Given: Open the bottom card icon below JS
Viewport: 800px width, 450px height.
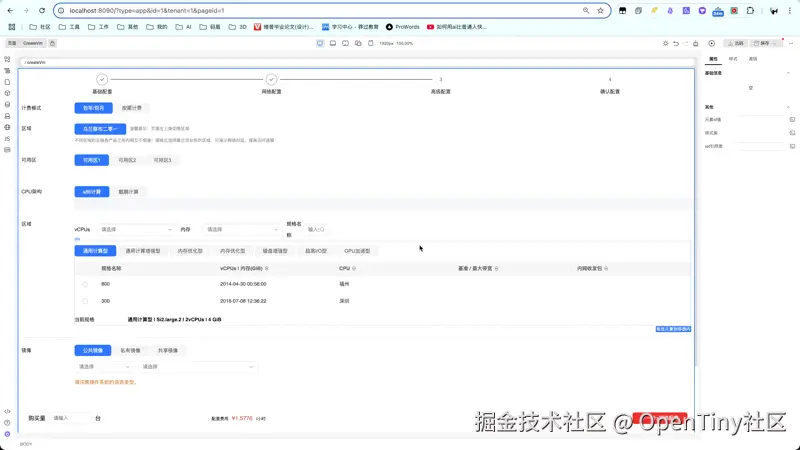Looking at the screenshot, I should pyautogui.click(x=7, y=150).
